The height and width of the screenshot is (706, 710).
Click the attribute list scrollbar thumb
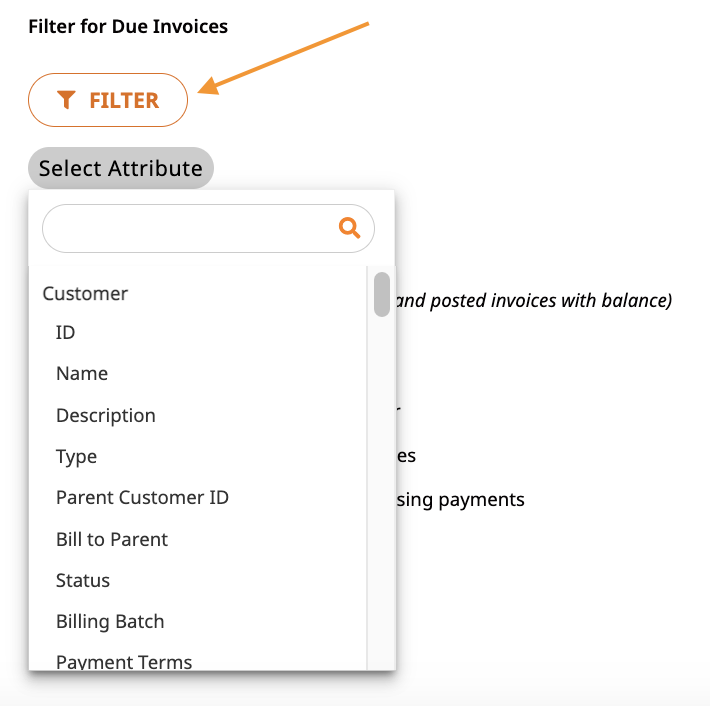coord(382,294)
